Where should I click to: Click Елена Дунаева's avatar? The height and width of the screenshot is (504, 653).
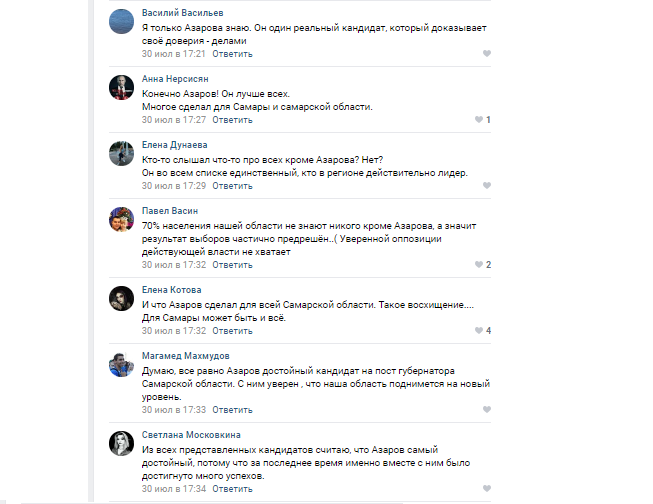121,153
